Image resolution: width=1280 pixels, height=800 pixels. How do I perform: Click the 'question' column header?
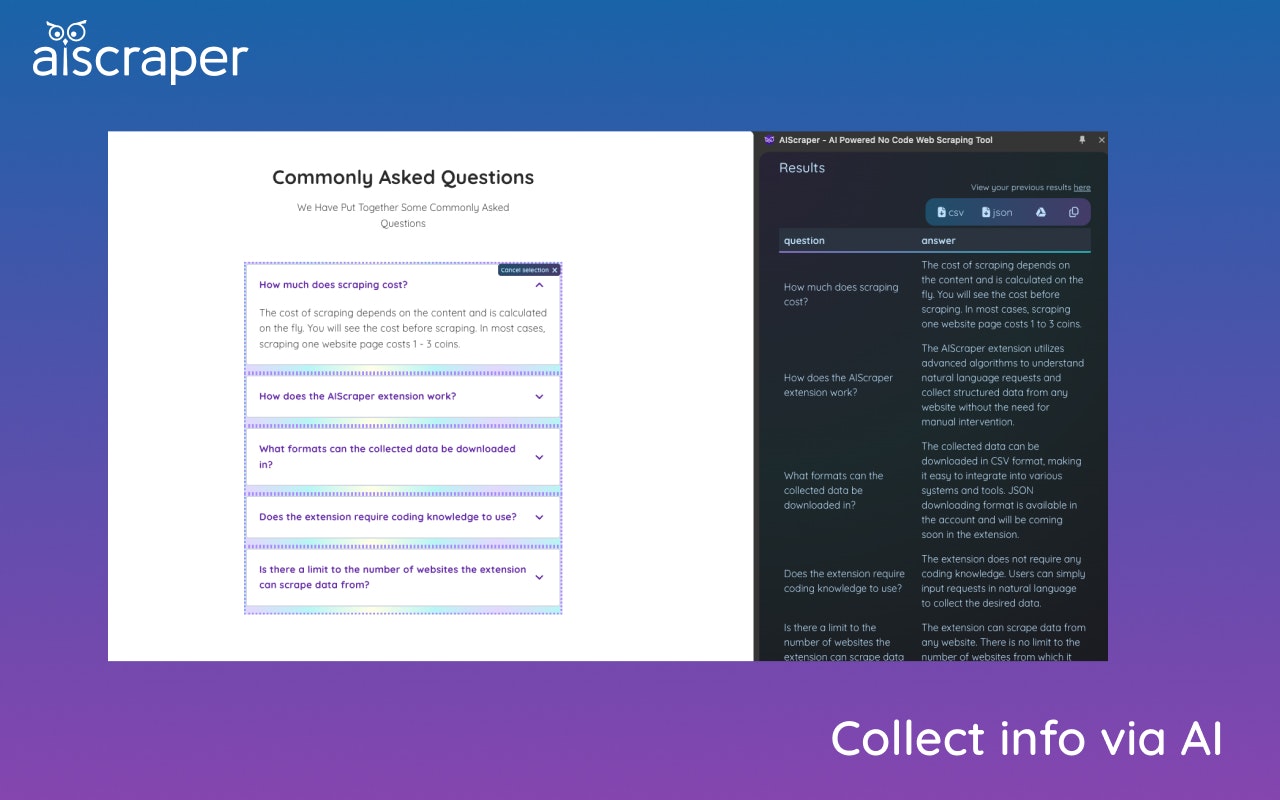(x=804, y=240)
